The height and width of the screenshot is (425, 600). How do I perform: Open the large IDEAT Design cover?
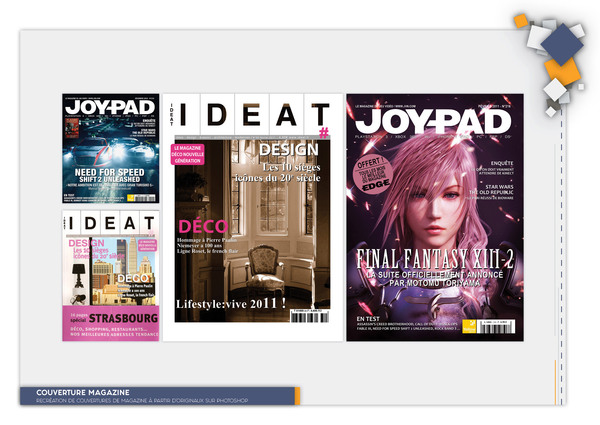point(253,217)
